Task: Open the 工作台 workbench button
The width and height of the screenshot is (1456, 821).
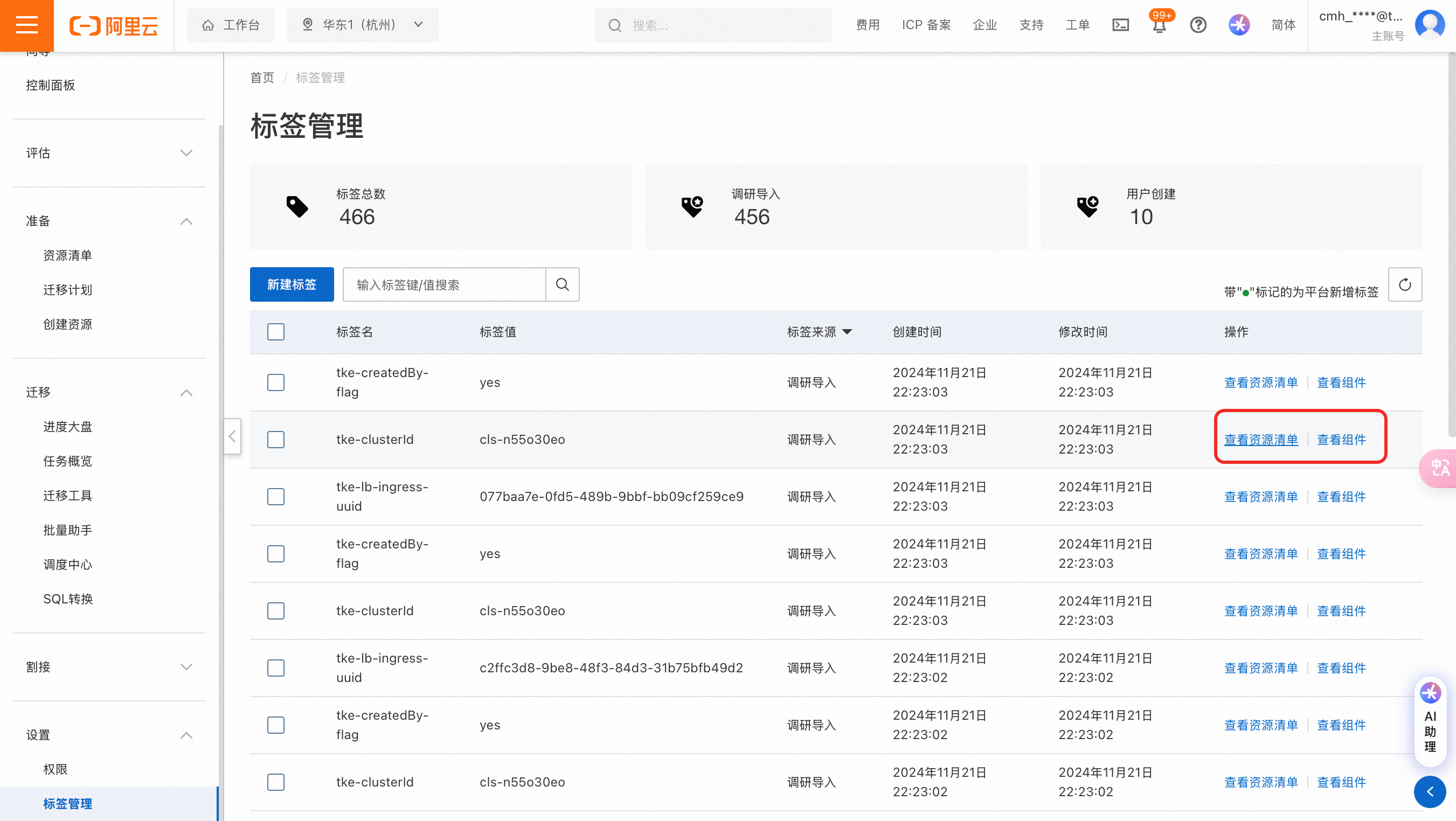Action: pos(231,25)
